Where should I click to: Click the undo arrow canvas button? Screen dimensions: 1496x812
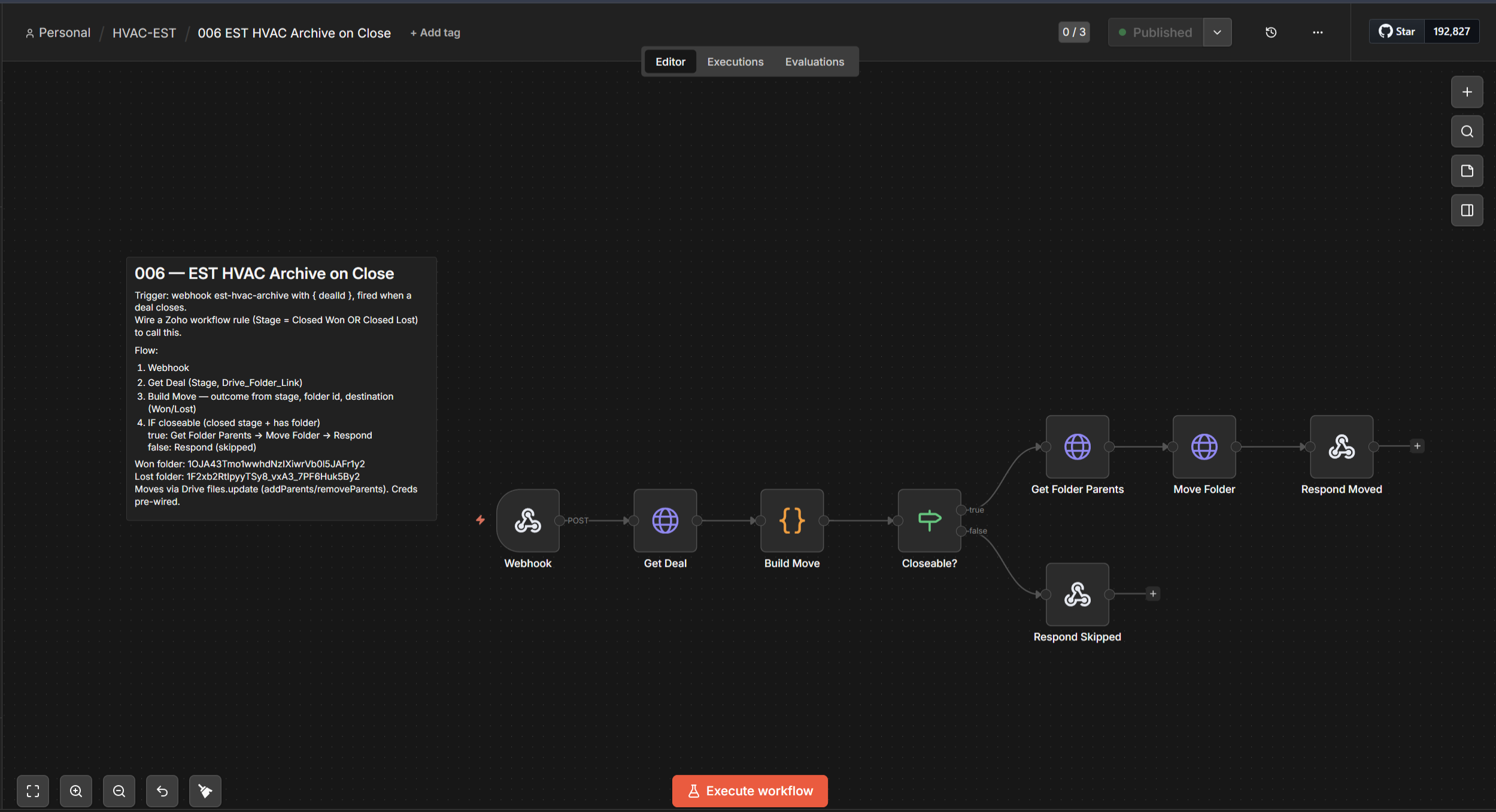point(162,791)
